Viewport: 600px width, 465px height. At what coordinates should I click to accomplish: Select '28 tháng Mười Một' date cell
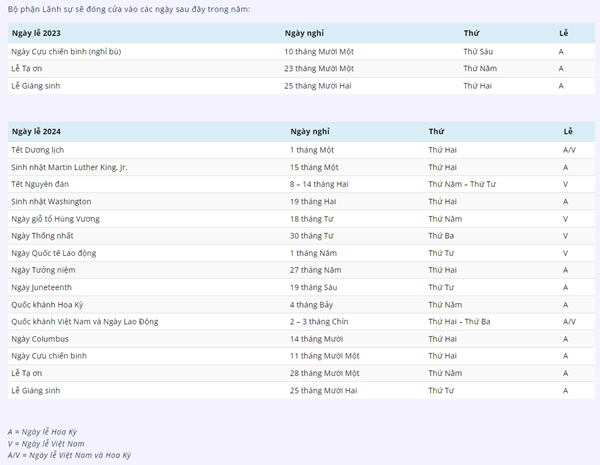(324, 373)
